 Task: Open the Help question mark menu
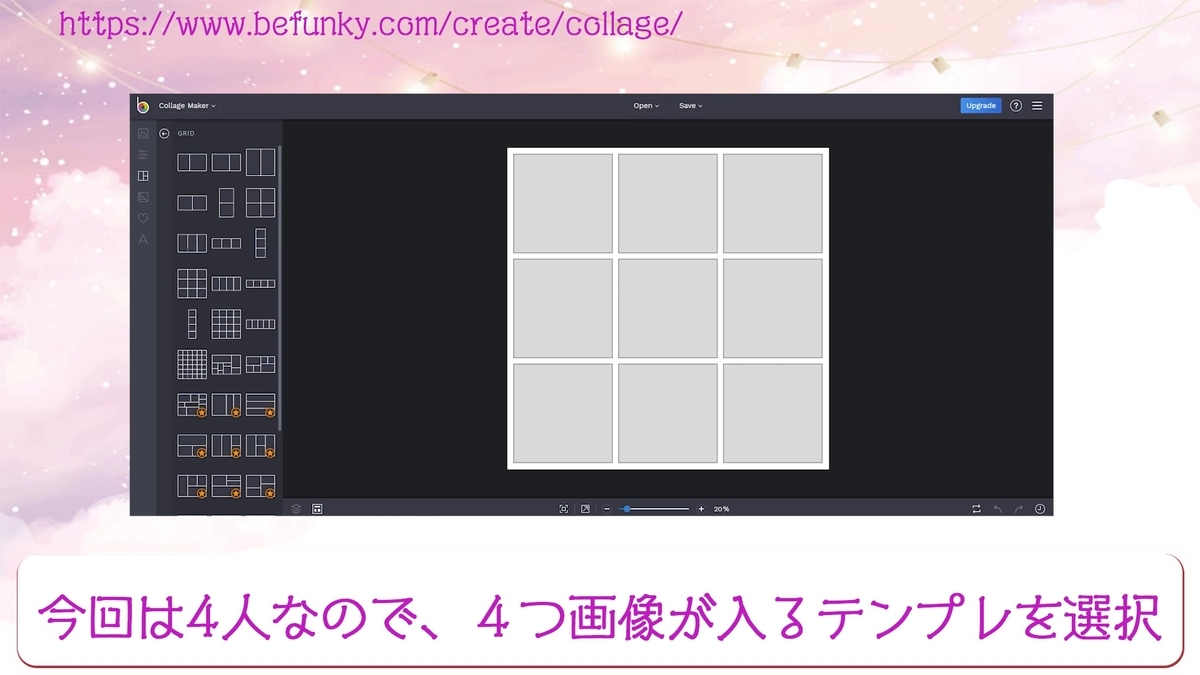tap(1016, 105)
